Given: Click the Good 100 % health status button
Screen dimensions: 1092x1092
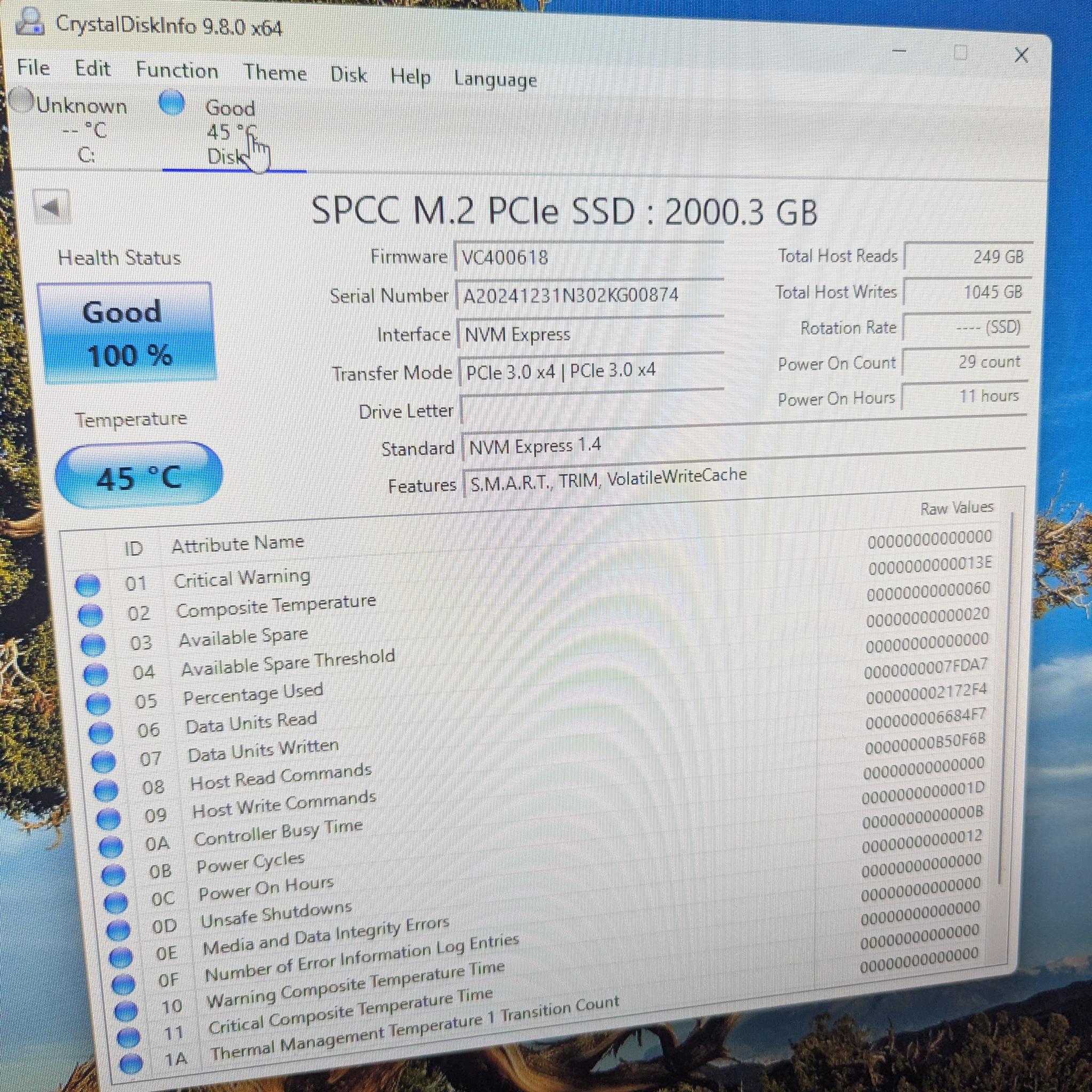Looking at the screenshot, I should click(126, 333).
